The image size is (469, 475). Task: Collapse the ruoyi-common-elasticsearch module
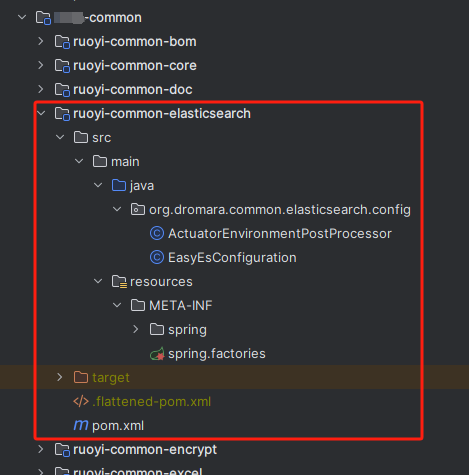pyautogui.click(x=41, y=113)
